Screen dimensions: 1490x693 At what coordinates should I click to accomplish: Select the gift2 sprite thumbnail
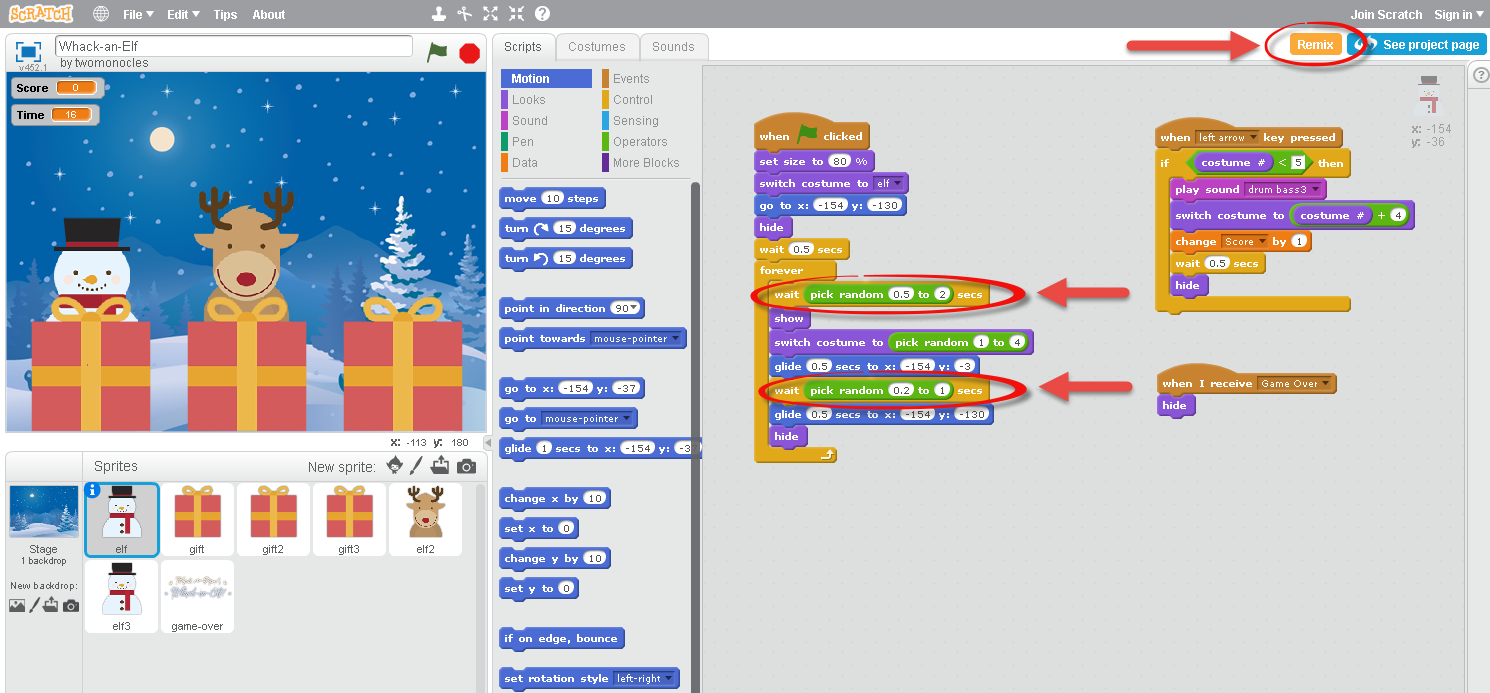tap(273, 519)
